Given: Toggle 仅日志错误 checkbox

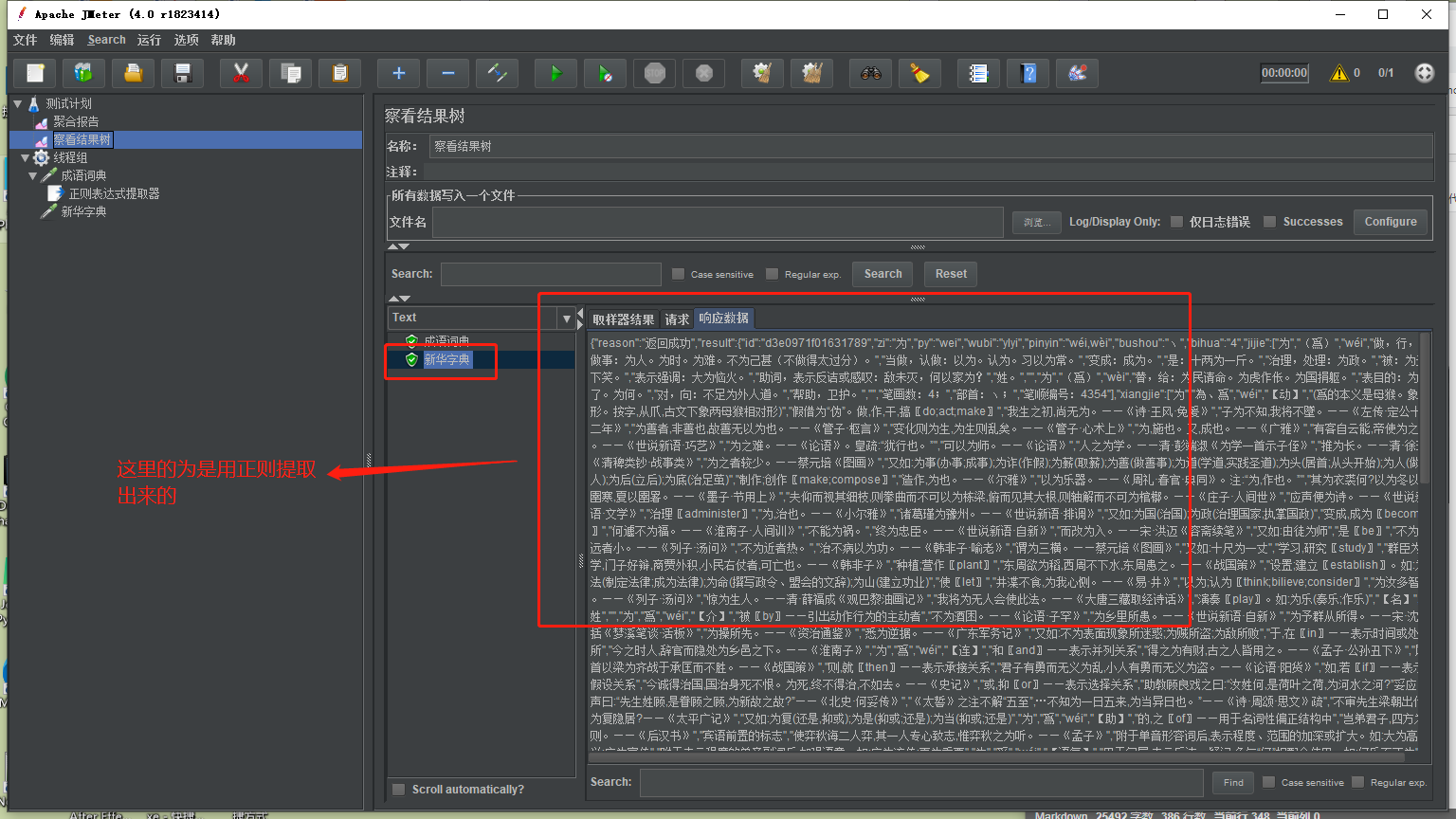Looking at the screenshot, I should (x=1176, y=222).
